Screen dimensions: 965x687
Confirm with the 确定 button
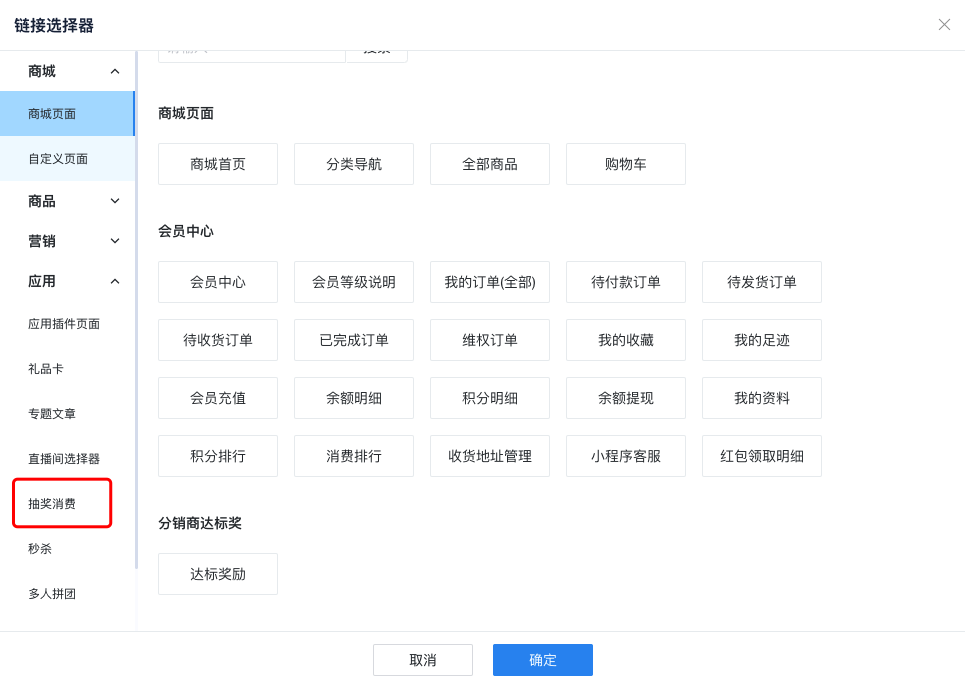543,660
